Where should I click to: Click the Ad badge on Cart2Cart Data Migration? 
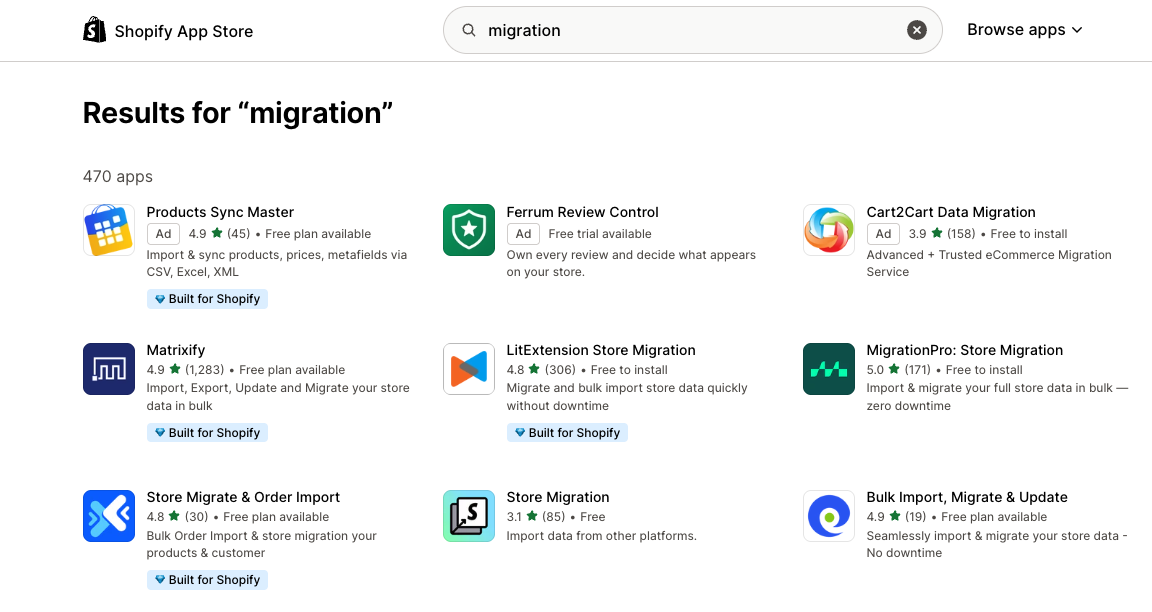883,234
